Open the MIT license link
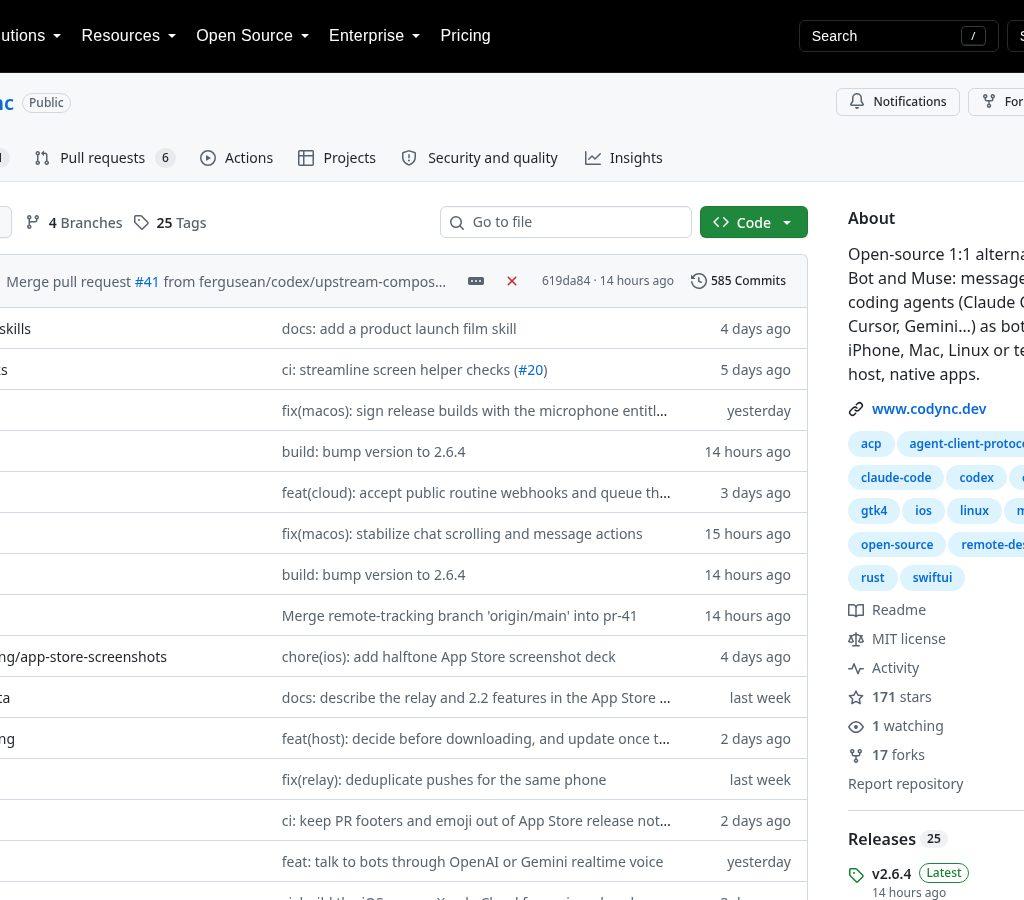This screenshot has width=1024, height=900. [x=908, y=639]
